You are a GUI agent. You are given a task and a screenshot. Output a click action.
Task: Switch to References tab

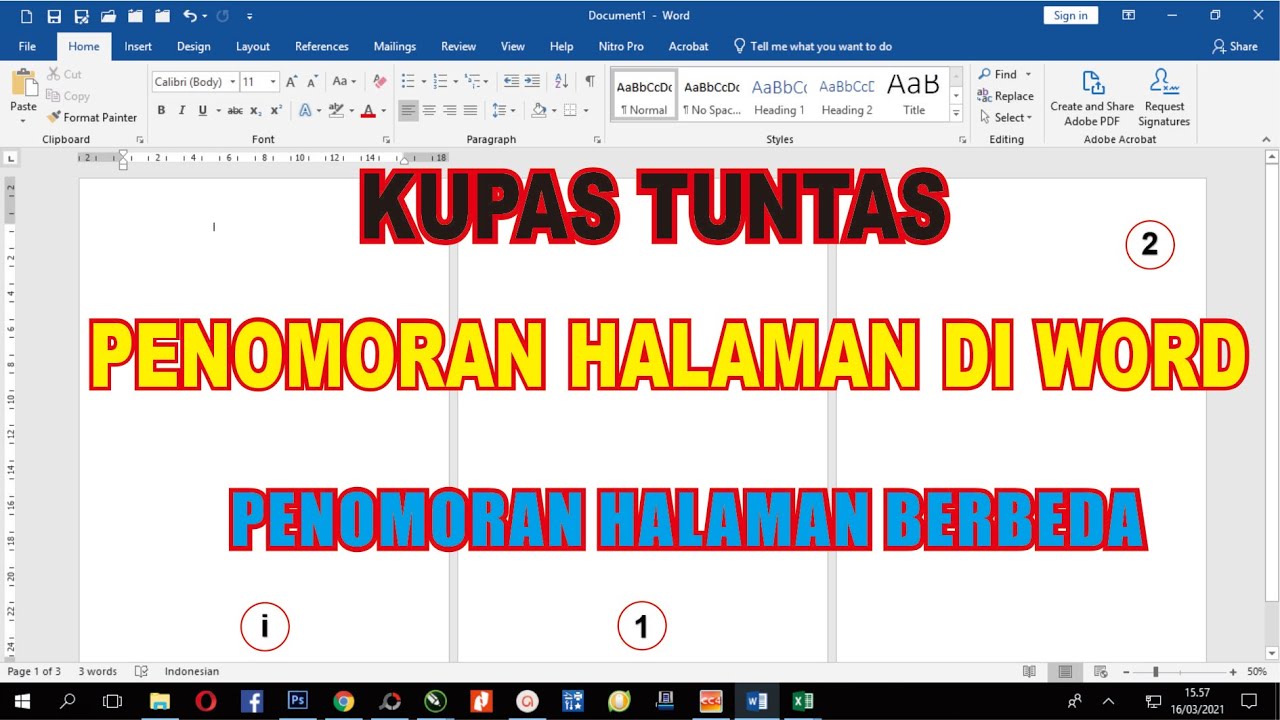tap(322, 46)
